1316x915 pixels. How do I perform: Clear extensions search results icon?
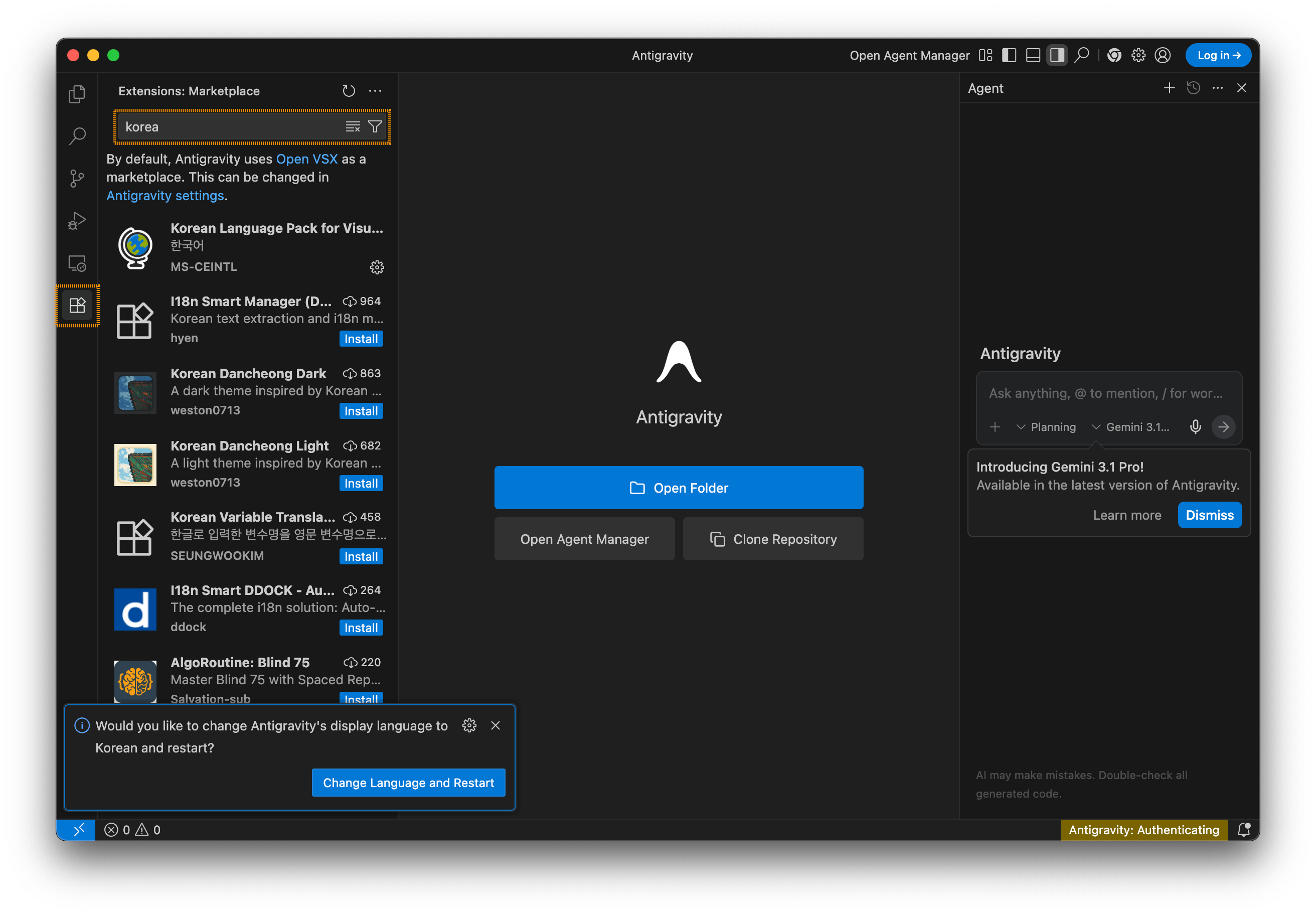click(353, 127)
